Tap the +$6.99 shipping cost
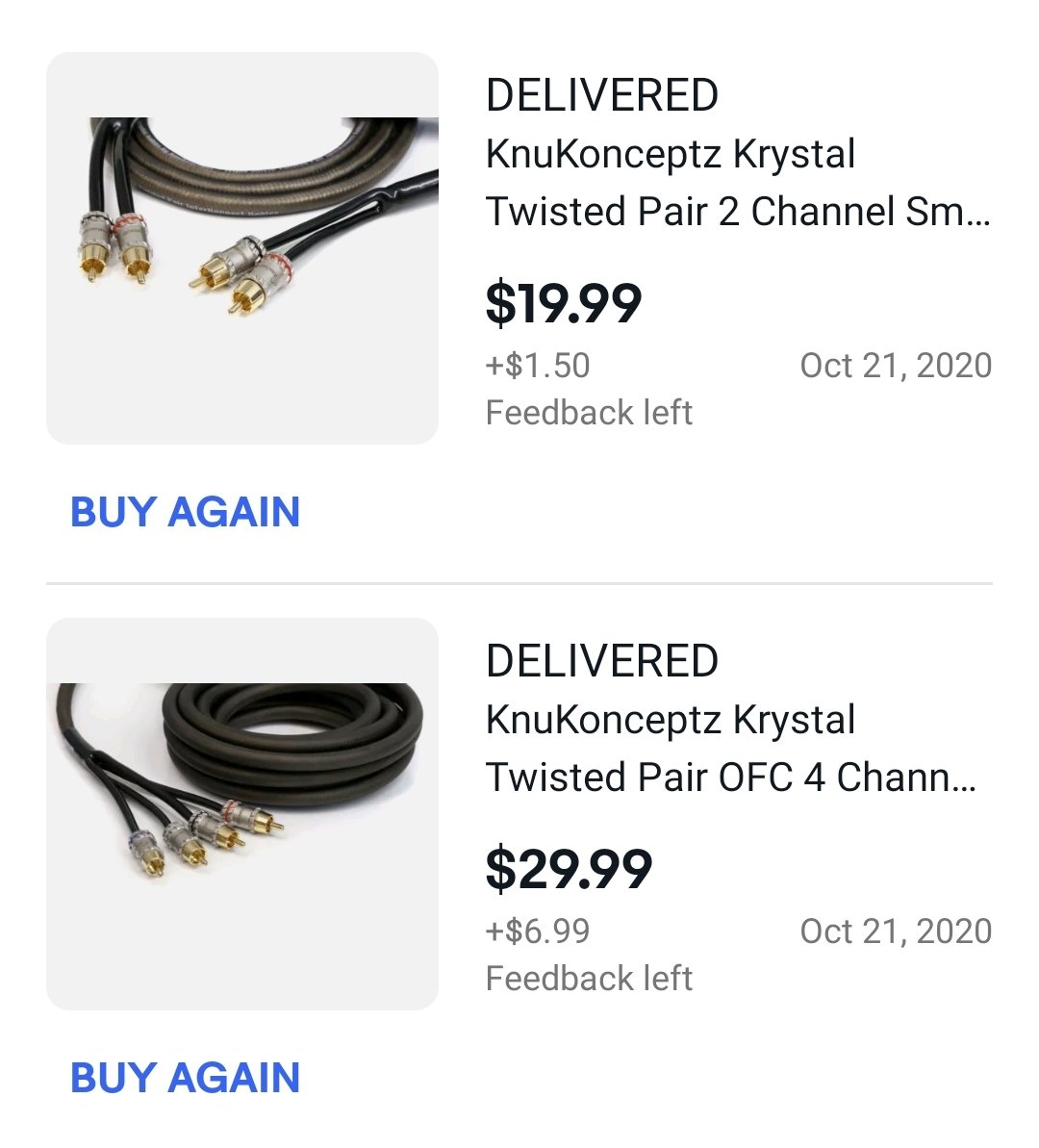The image size is (1039, 1148). tap(538, 931)
